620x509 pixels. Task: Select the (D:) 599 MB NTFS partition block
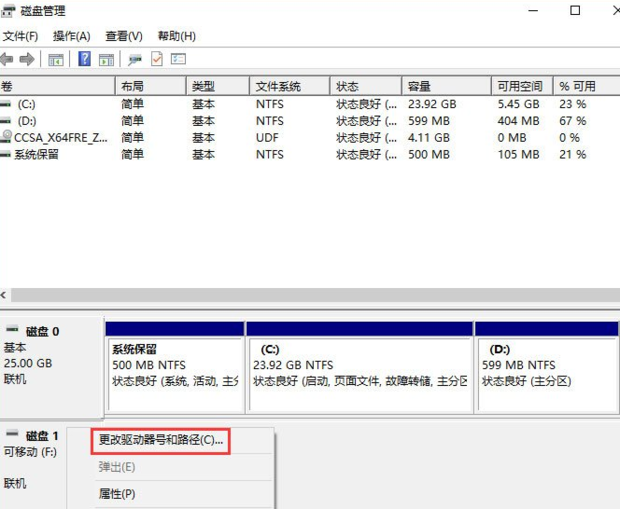click(x=547, y=368)
